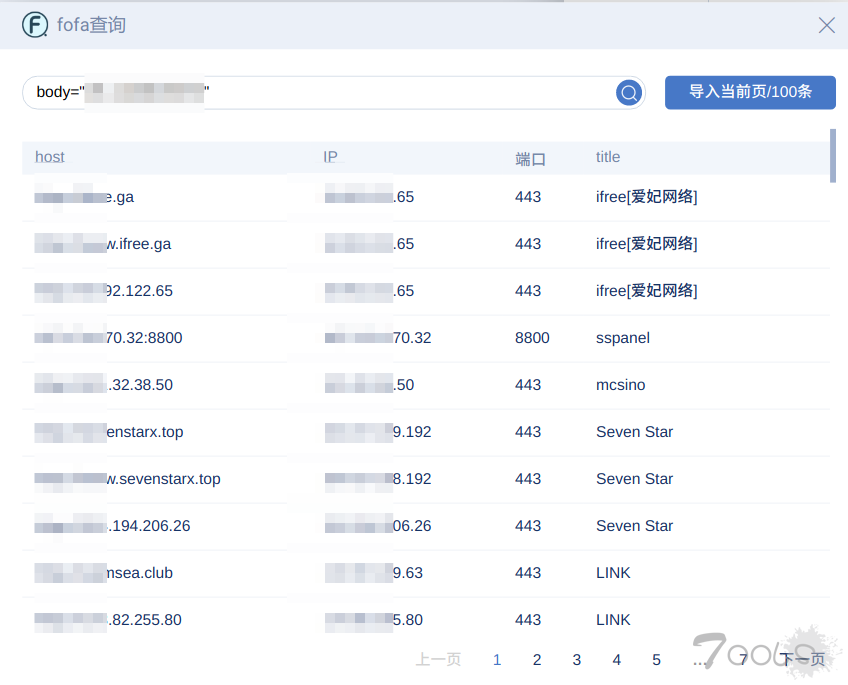
Task: Click IP ending in .50
Action: (369, 385)
